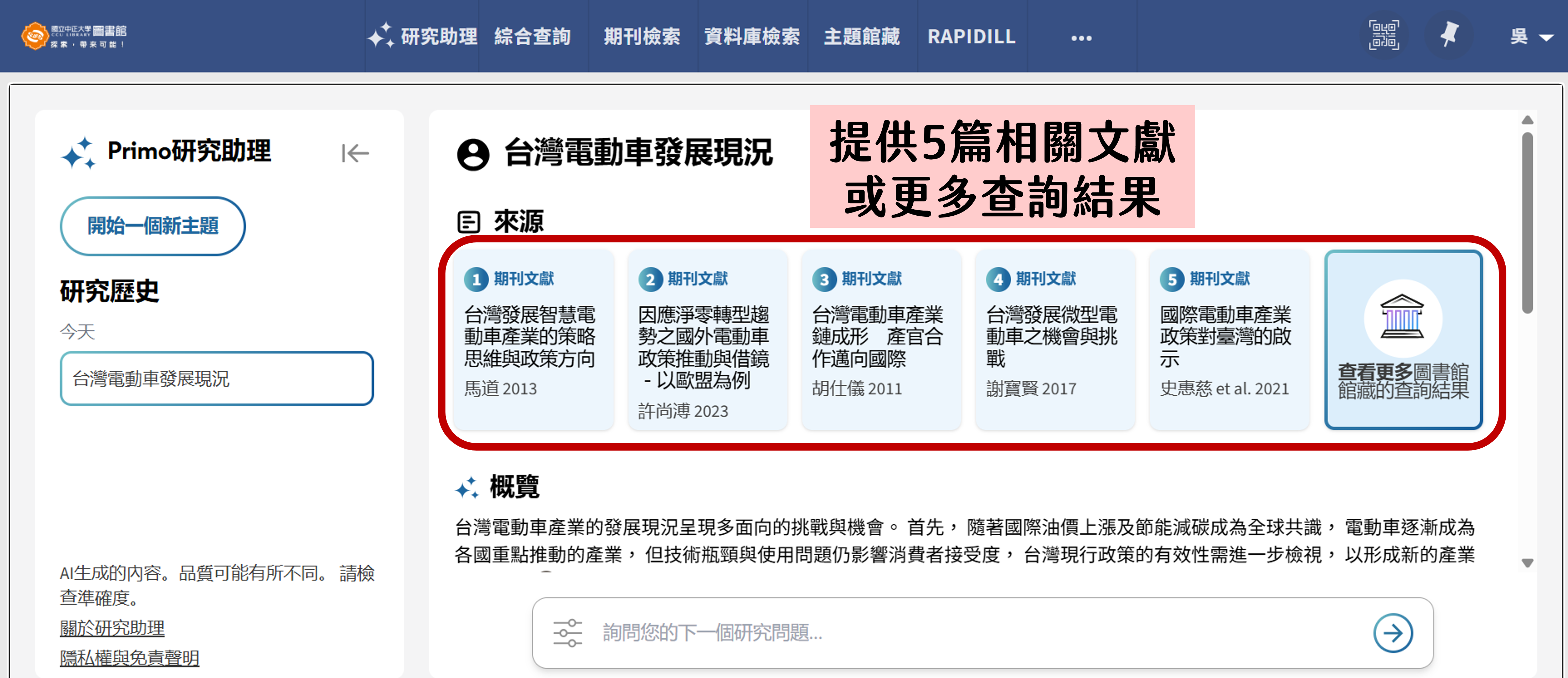Click the 來源 document icon
The height and width of the screenshot is (678, 1568).
pyautogui.click(x=468, y=222)
